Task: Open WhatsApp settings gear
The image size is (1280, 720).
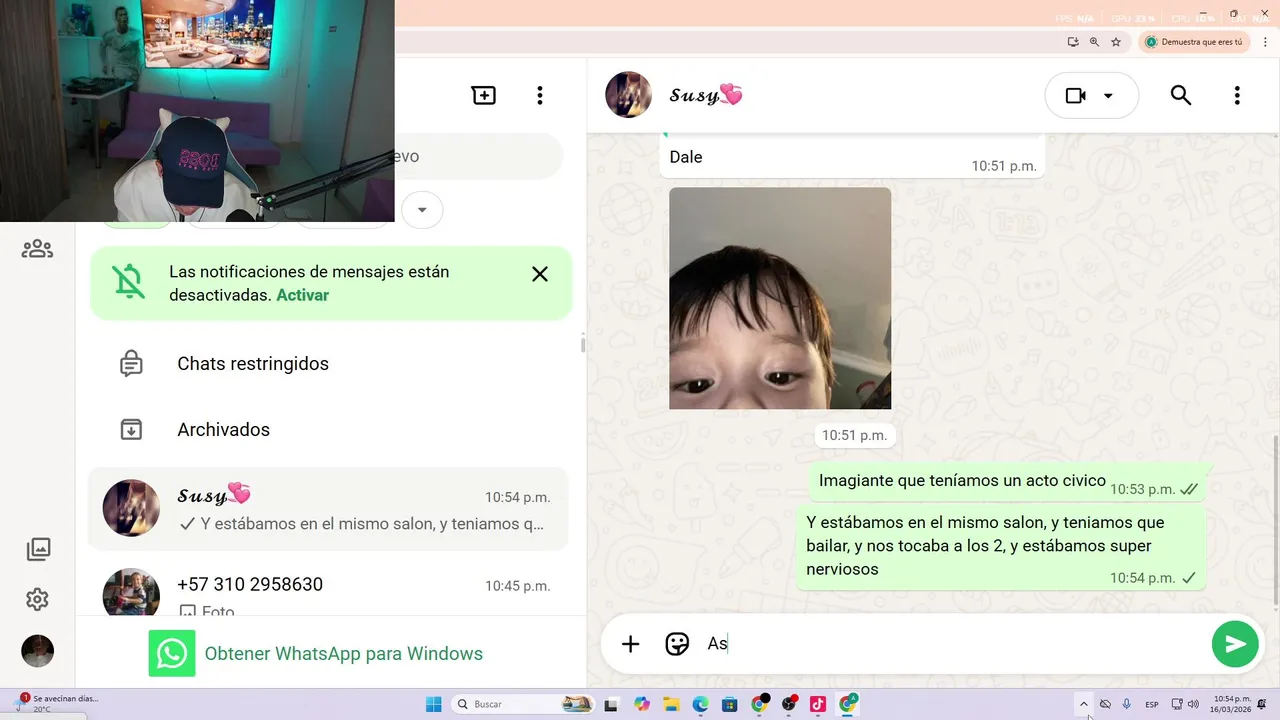Action: (37, 599)
